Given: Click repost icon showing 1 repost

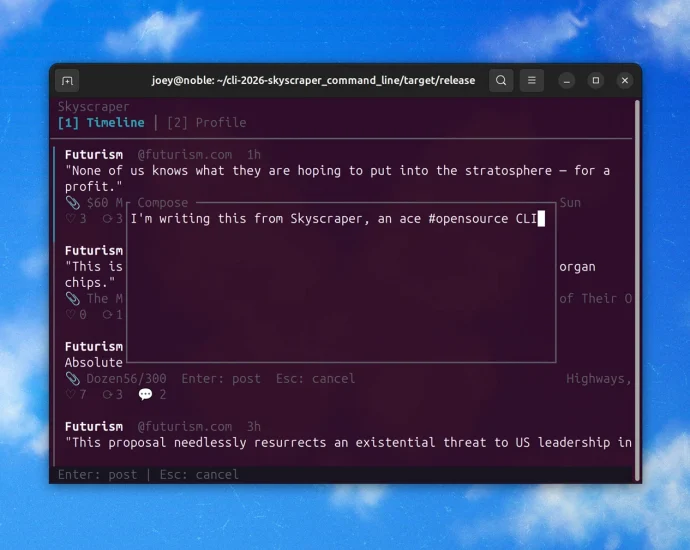Looking at the screenshot, I should tap(107, 315).
